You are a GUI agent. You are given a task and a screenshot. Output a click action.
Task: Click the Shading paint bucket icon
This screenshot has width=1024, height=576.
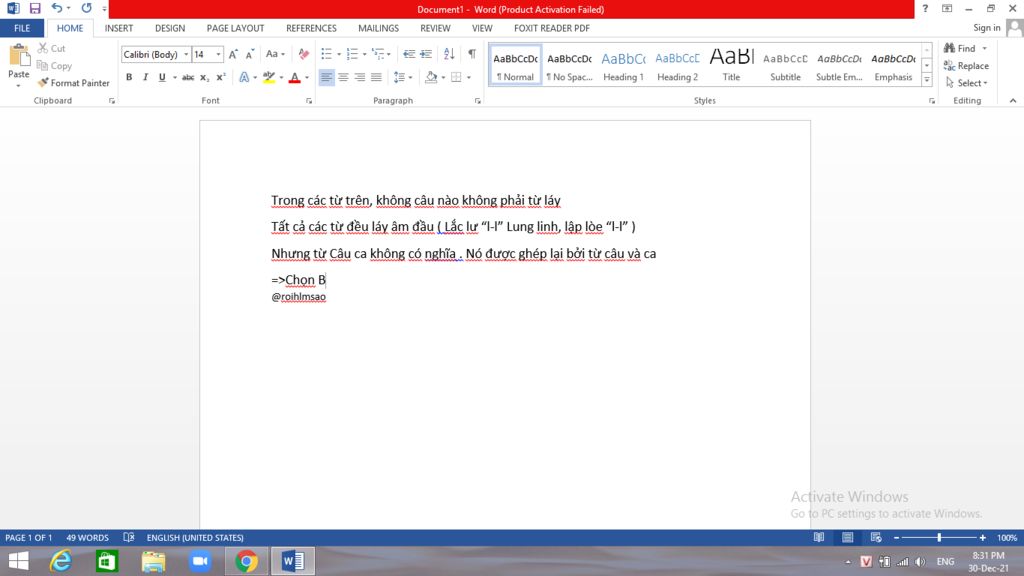(431, 77)
